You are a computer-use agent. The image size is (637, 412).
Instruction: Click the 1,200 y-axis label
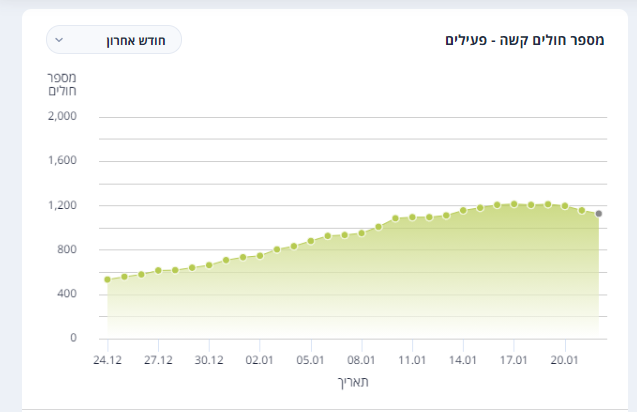pos(62,205)
